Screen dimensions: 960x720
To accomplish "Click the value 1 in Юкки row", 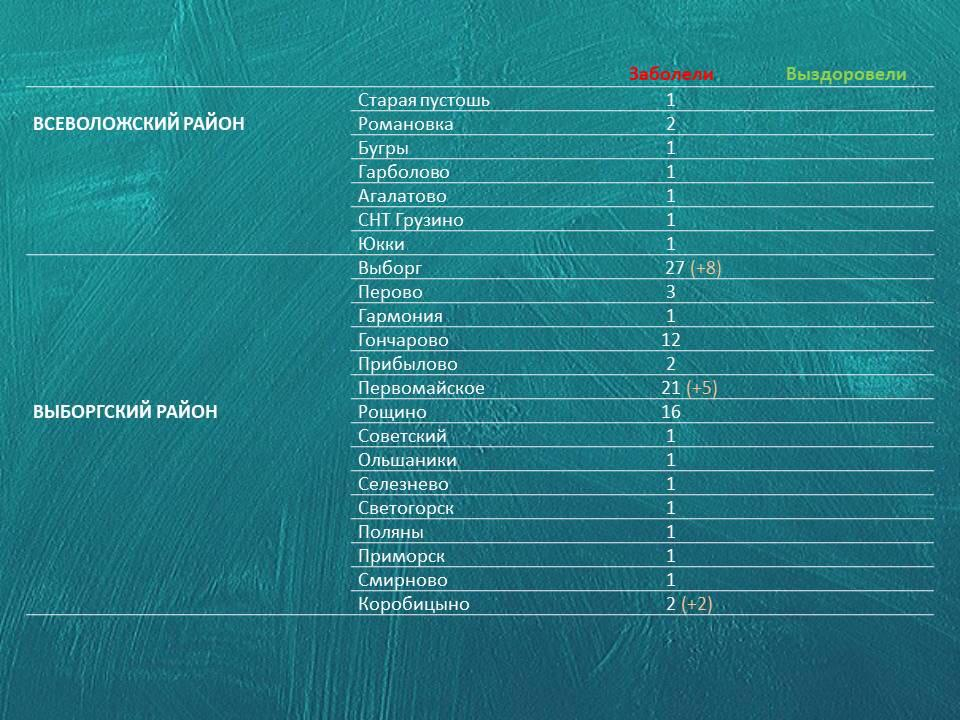I will point(670,244).
